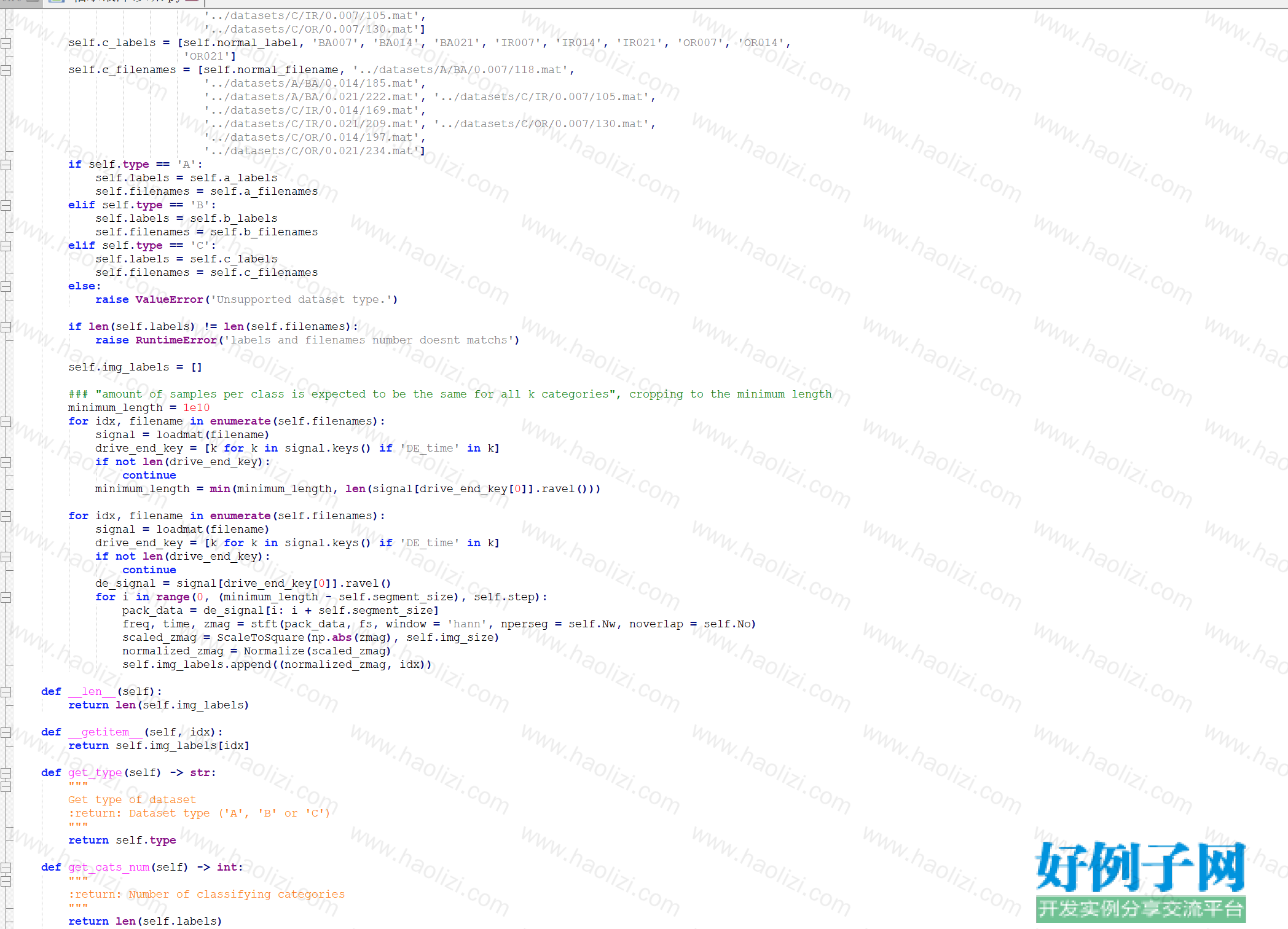Click the path '../datasets/C/IR/0.014/169.mat'

(x=312, y=111)
